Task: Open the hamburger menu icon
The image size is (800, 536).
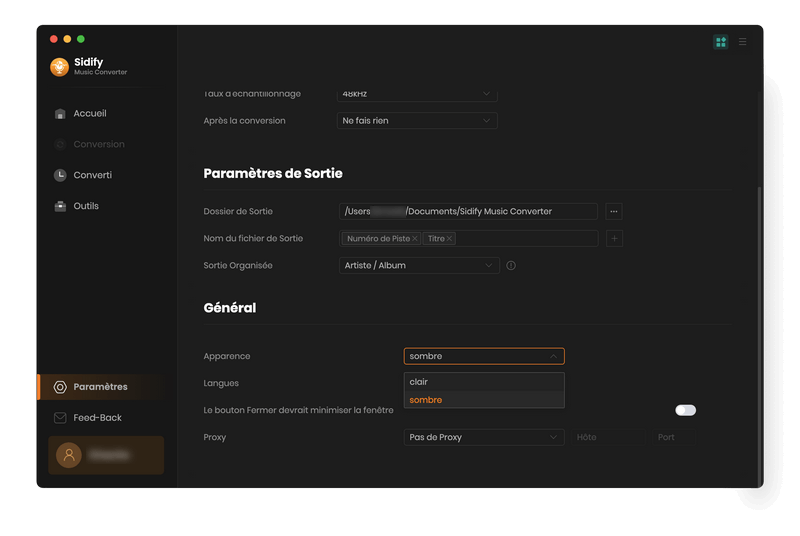Action: [x=742, y=42]
